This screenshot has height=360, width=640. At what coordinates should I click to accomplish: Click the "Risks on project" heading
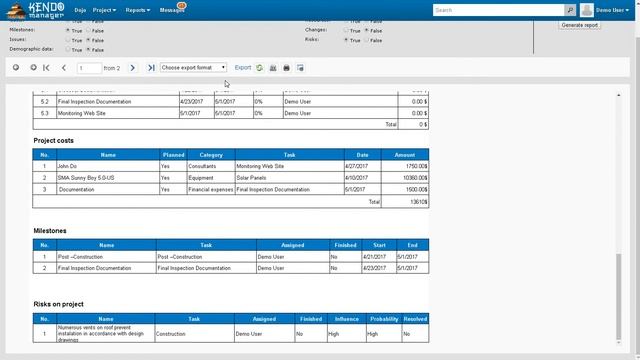[x=58, y=304]
